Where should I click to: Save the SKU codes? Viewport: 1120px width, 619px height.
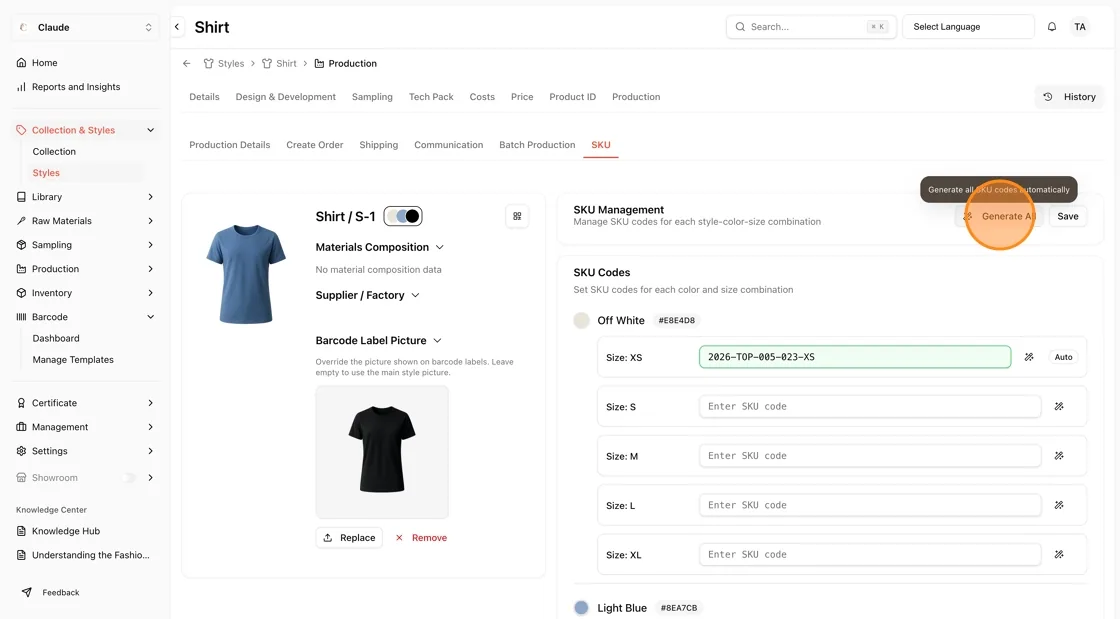click(1068, 216)
